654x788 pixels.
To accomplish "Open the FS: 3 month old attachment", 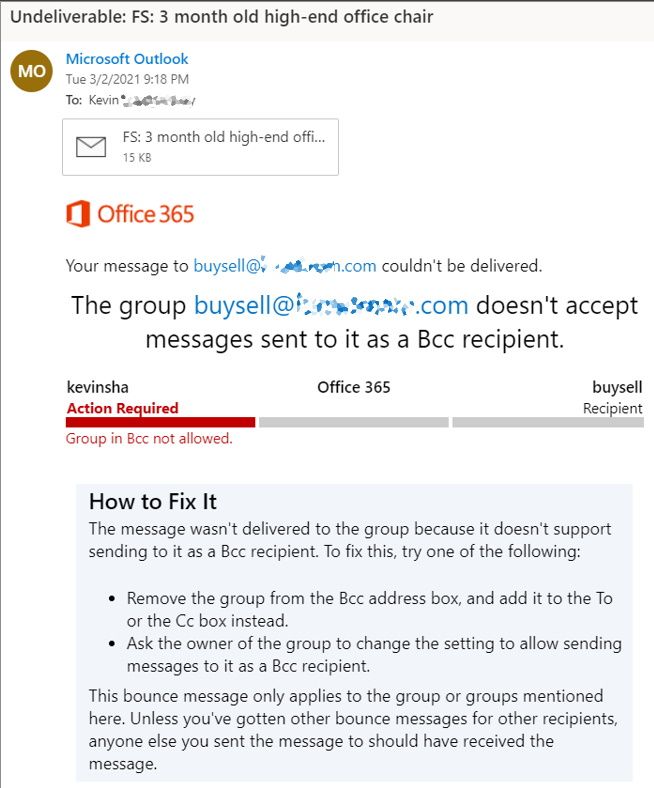I will click(x=200, y=147).
